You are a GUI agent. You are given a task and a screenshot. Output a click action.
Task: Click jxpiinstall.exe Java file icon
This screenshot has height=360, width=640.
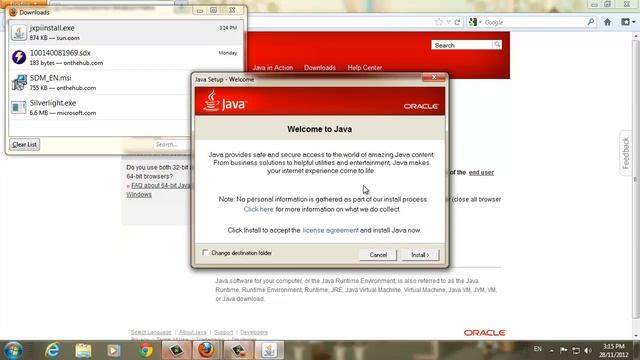[x=19, y=33]
